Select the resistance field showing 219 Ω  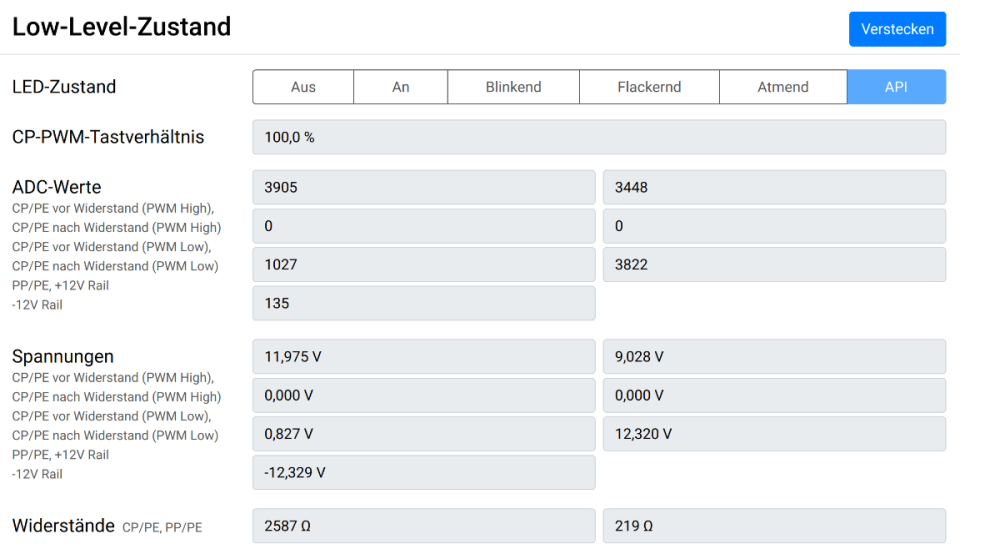pyautogui.click(x=774, y=526)
